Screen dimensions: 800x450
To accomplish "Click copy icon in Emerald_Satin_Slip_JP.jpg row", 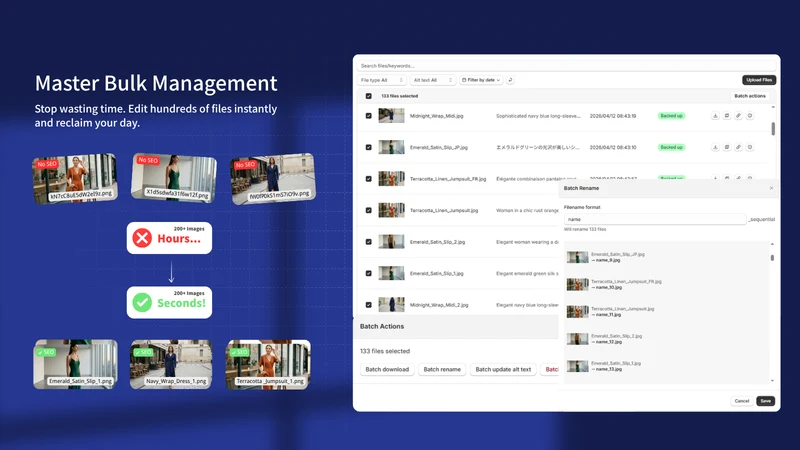I will point(727,147).
